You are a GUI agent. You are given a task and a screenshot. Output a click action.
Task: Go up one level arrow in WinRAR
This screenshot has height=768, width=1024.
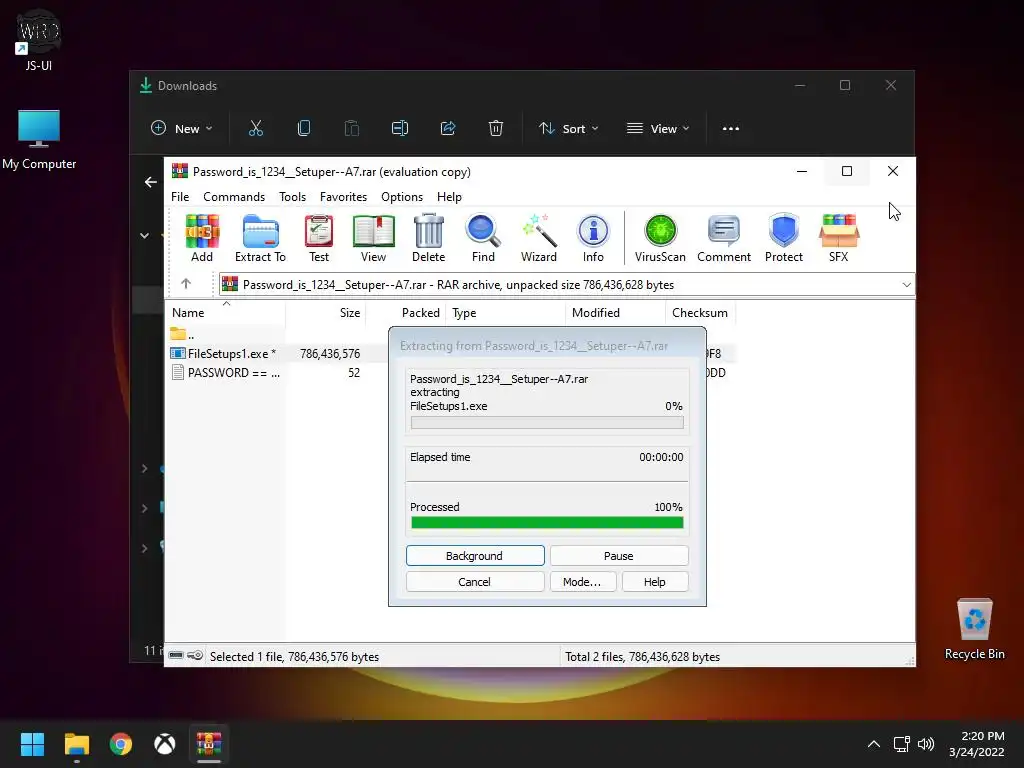pos(186,283)
